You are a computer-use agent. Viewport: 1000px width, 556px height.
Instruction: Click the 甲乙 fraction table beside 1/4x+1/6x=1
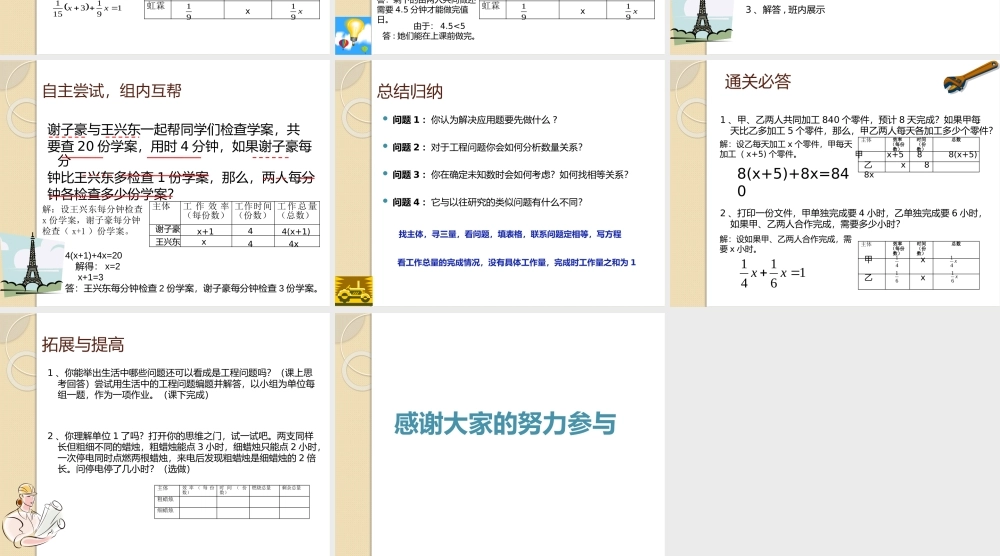918,265
